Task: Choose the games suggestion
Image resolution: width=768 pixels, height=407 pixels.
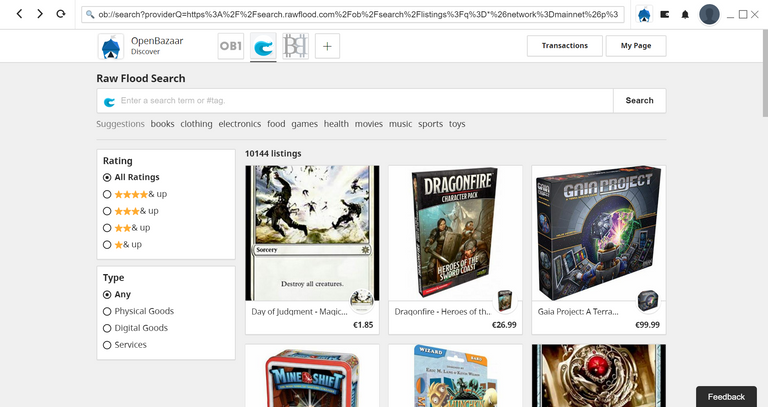Action: click(304, 124)
